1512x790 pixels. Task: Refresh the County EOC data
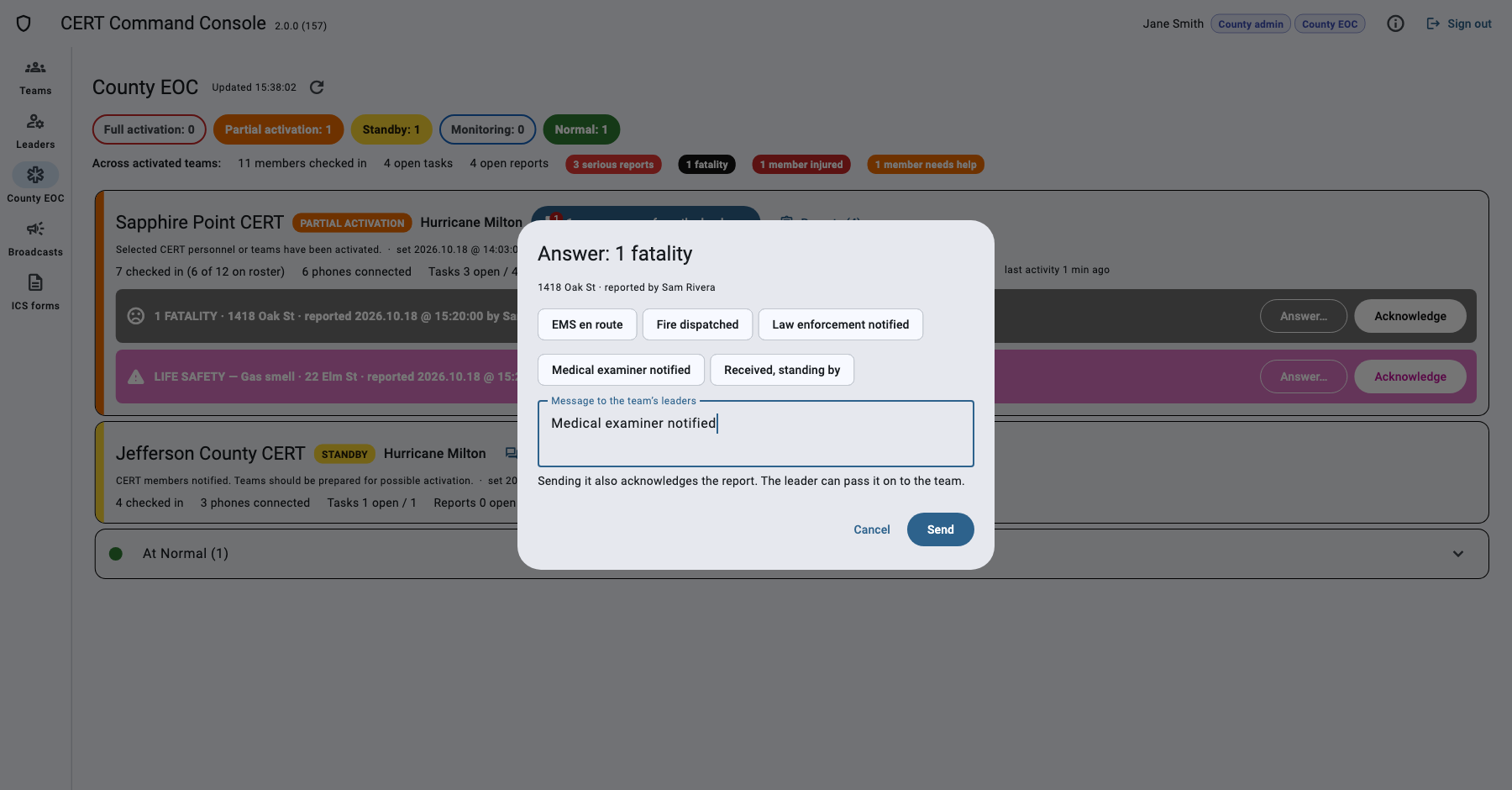tap(317, 87)
